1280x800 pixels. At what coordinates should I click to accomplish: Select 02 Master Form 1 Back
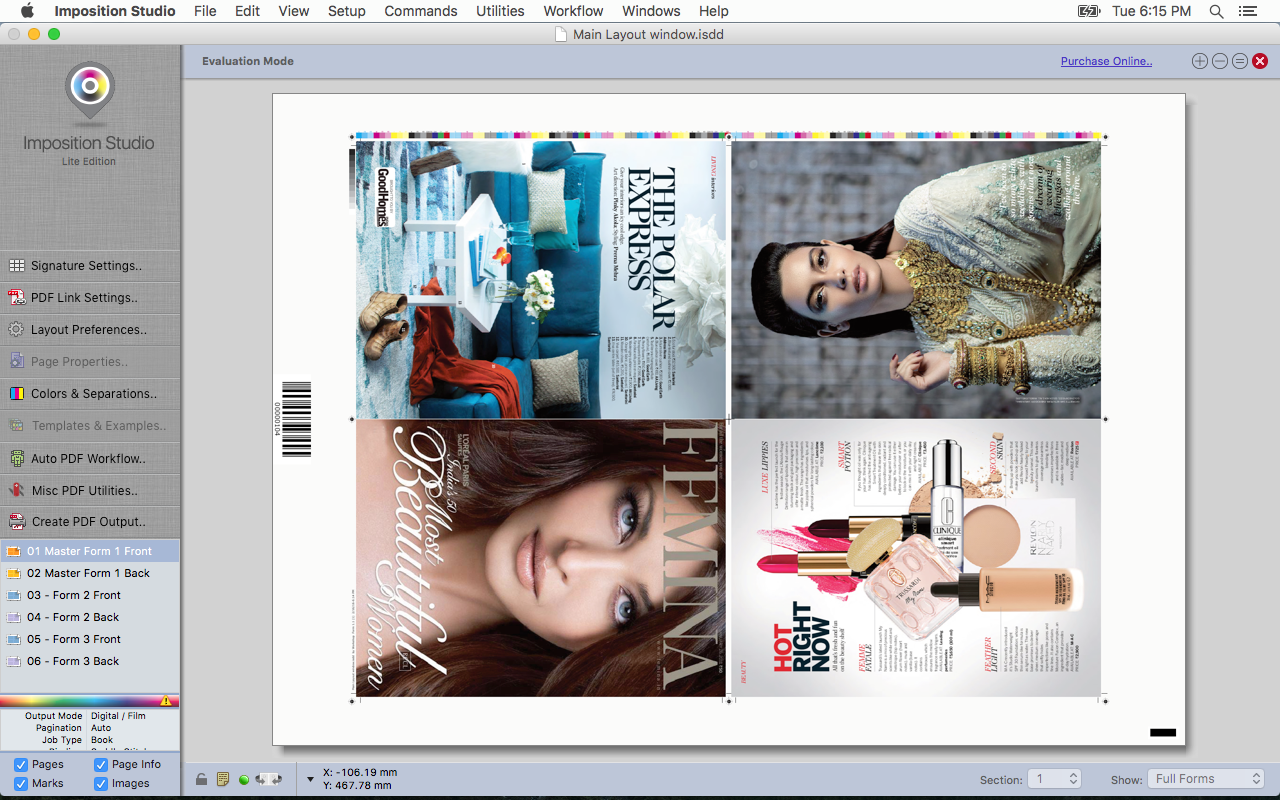click(90, 573)
